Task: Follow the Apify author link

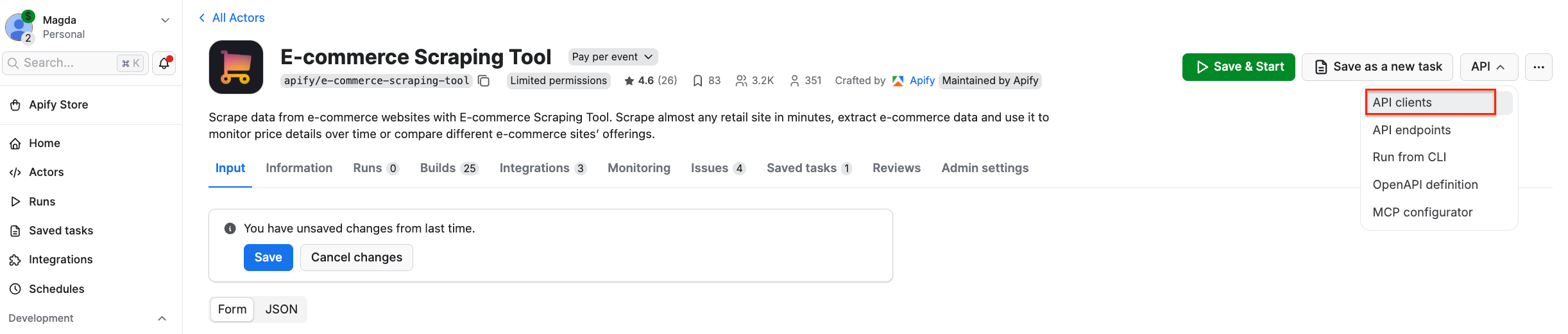Action: pos(922,81)
